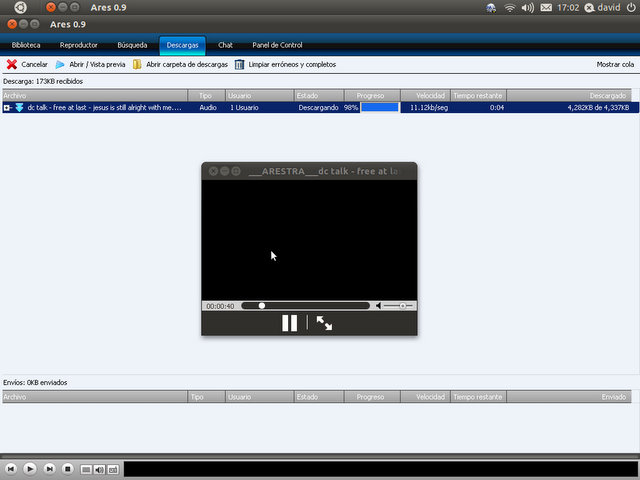640x480 pixels.
Task: Click the Descargando status cell
Action: tap(318, 108)
